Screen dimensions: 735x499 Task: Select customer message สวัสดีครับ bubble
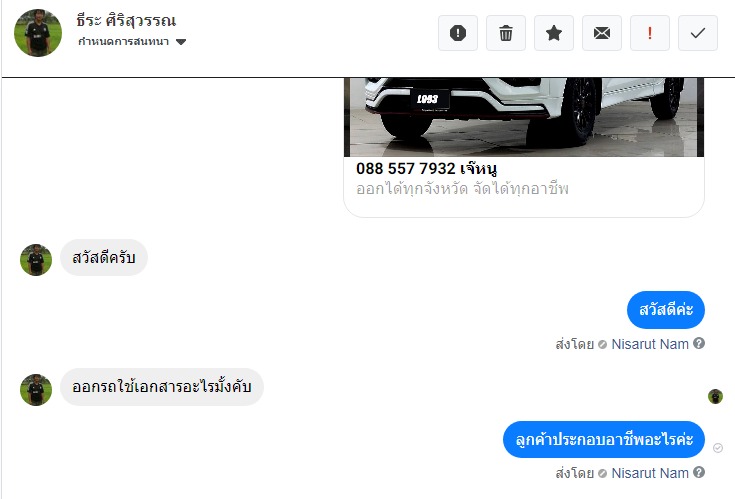104,258
